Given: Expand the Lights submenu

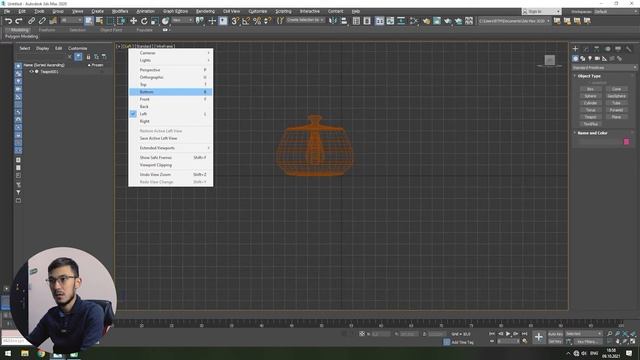Looking at the screenshot, I should click(x=171, y=60).
